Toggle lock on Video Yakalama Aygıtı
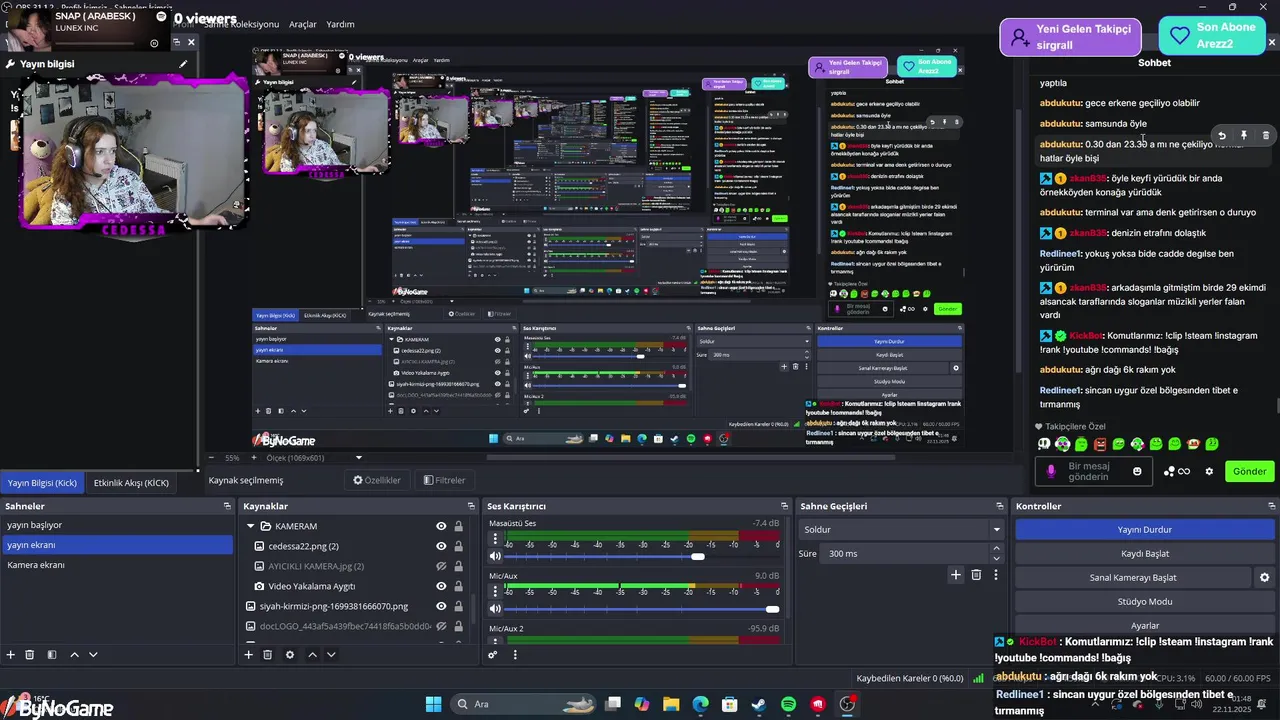Screen dimensions: 1280x720 click(458, 586)
